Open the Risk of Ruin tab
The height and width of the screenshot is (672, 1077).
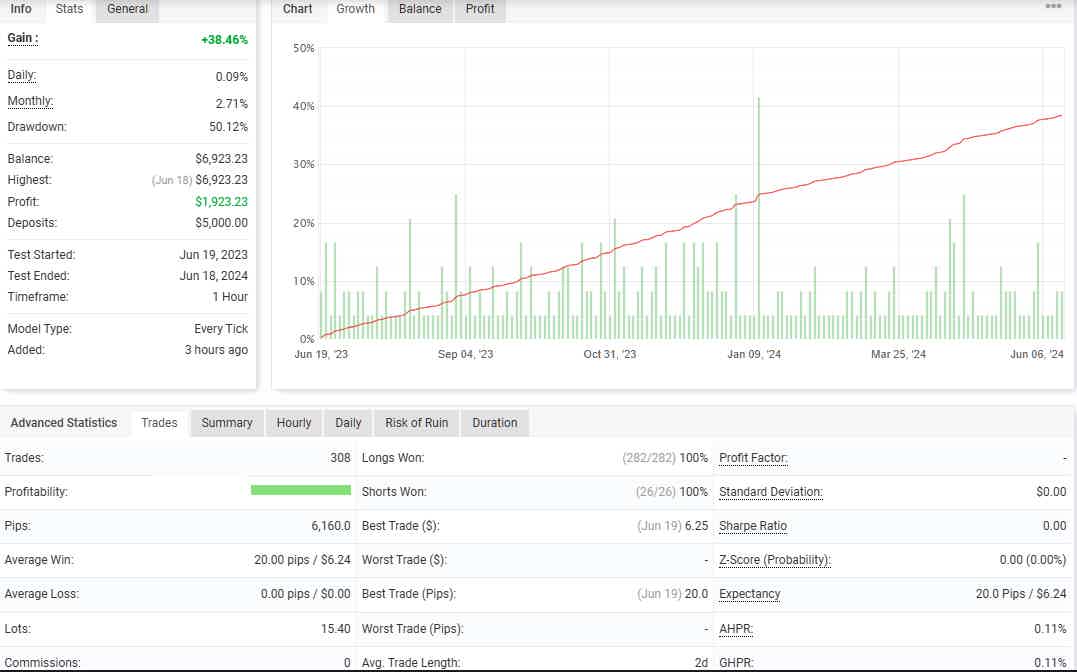(416, 423)
